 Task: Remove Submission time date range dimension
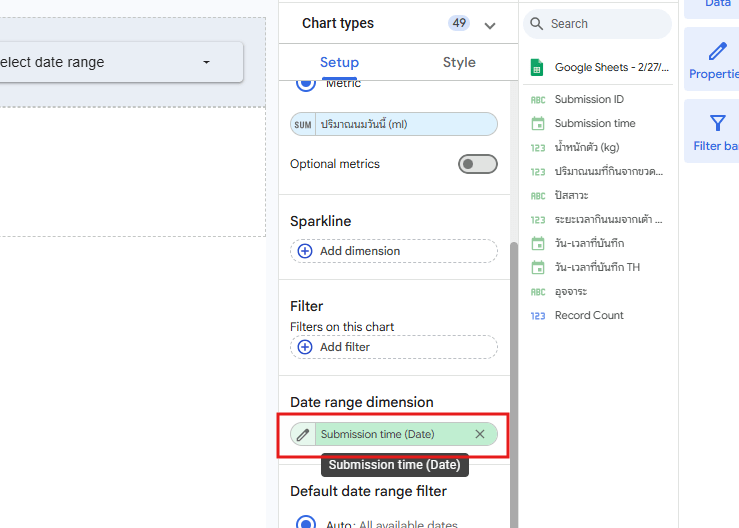(480, 434)
